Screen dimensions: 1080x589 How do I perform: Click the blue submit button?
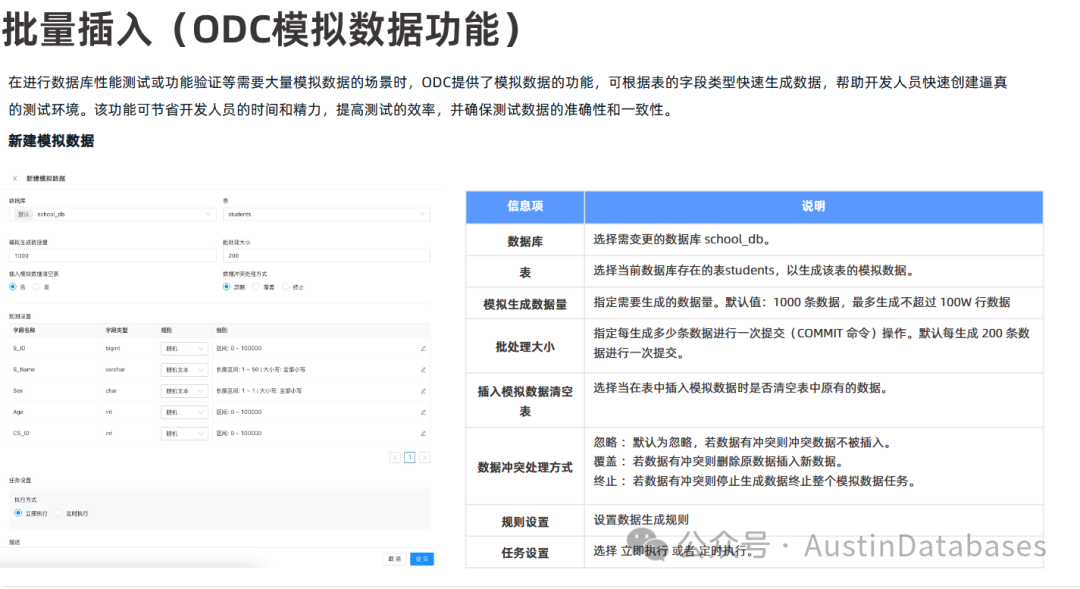pos(422,559)
